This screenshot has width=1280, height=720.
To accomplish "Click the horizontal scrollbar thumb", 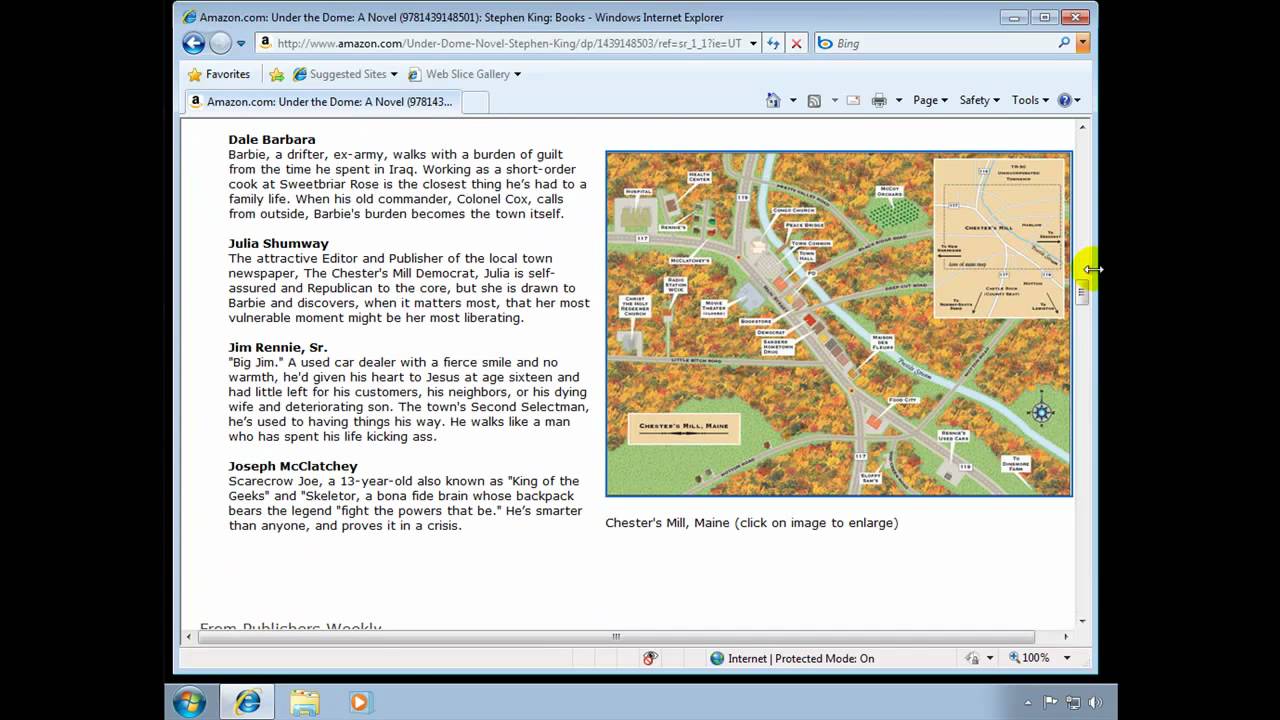I will click(616, 637).
